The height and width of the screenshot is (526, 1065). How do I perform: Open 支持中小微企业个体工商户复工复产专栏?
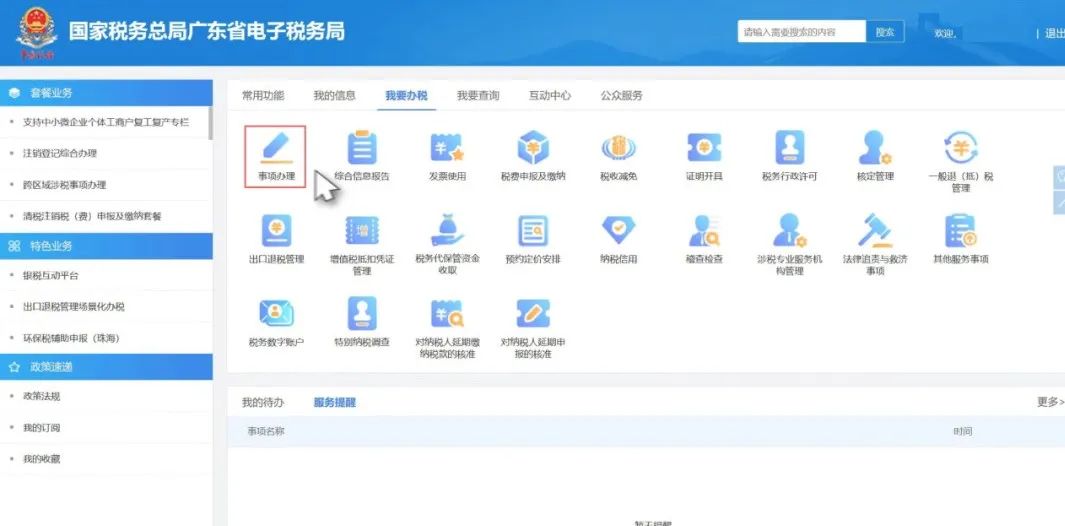click(x=106, y=122)
